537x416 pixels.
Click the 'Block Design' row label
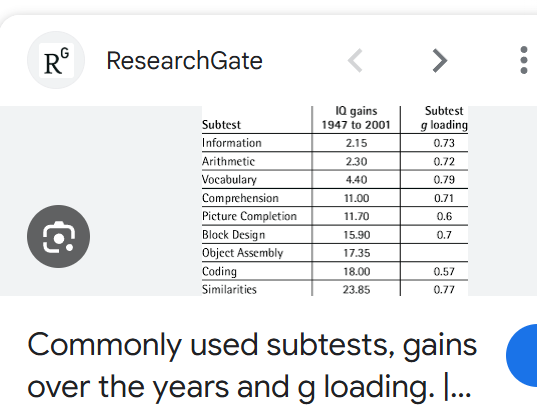(x=234, y=235)
